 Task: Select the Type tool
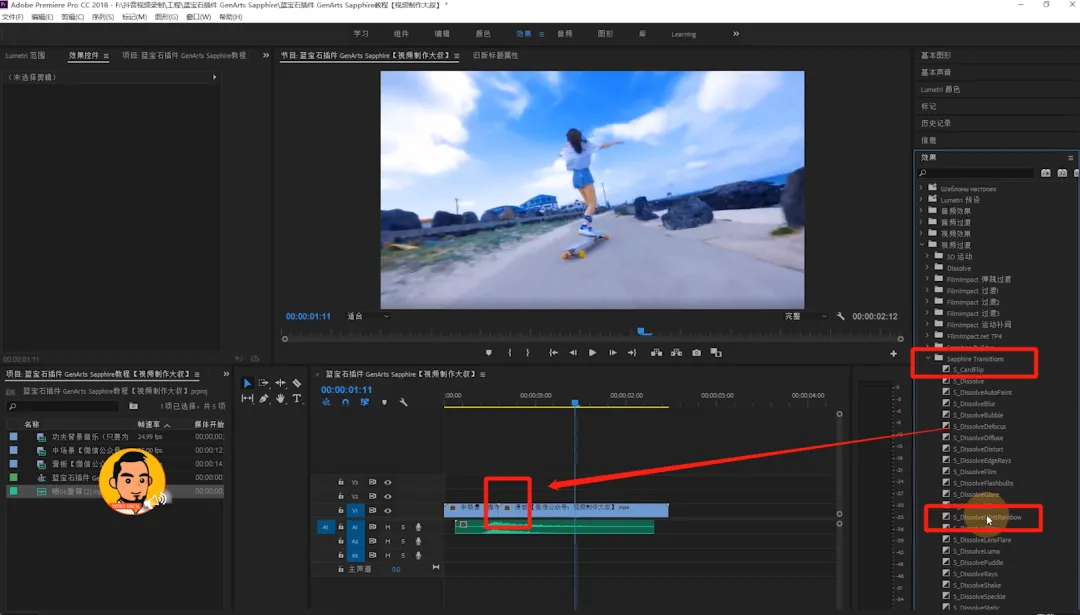(297, 399)
